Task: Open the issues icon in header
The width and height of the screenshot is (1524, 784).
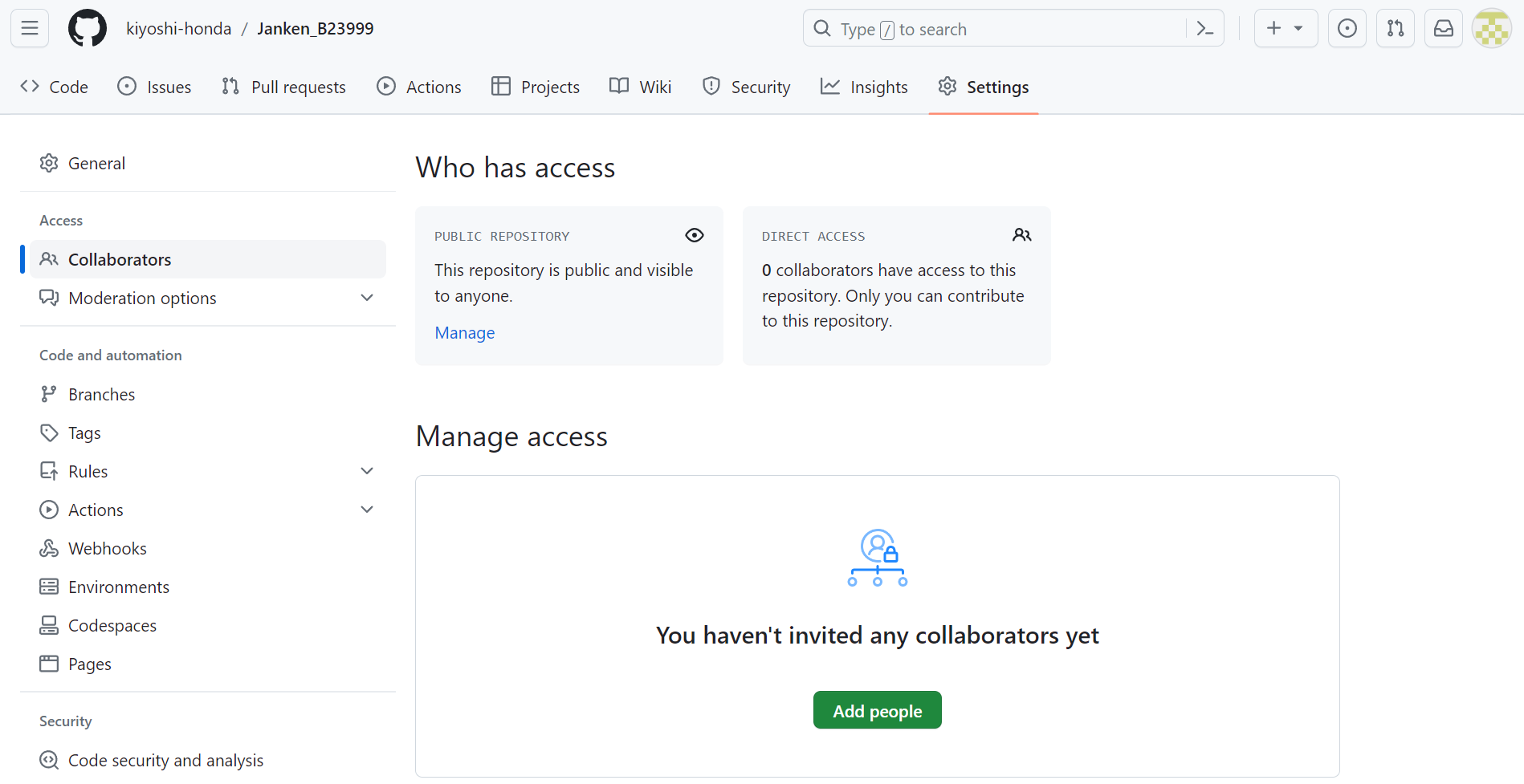Action: [1347, 29]
